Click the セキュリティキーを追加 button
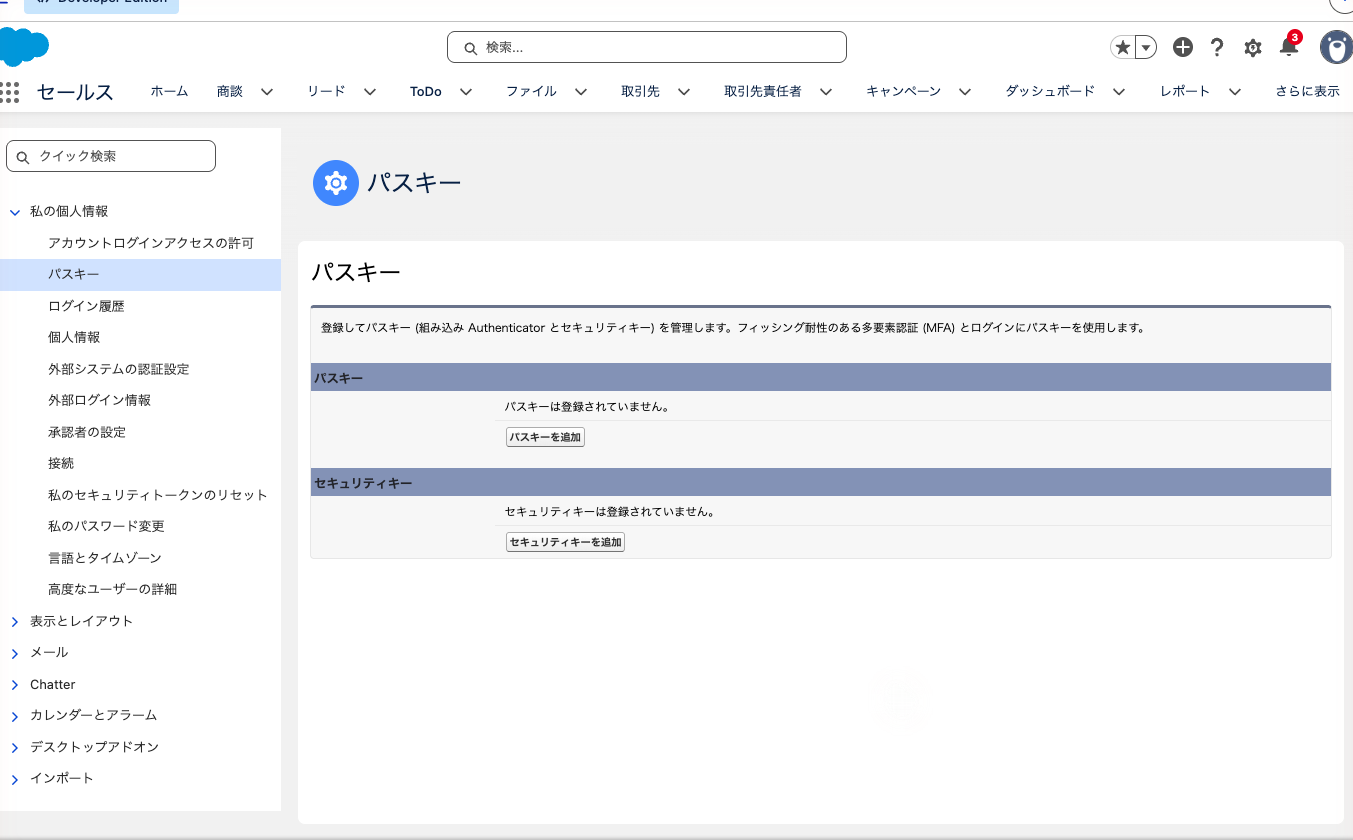The width and height of the screenshot is (1353, 840). 565,542
